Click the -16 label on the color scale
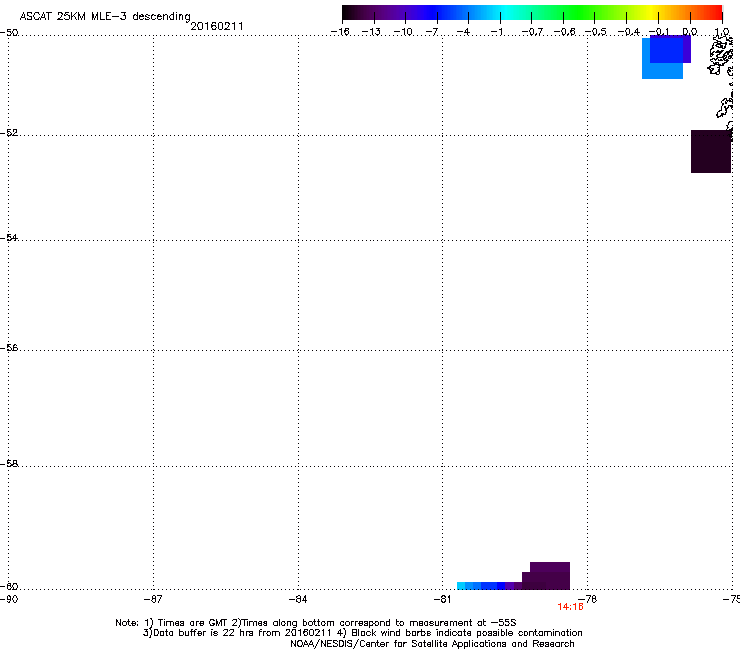740x650 pixels. (x=340, y=32)
